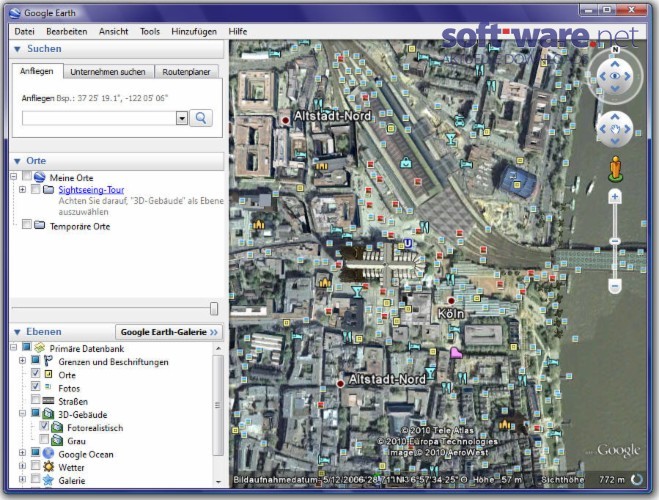
Task: Click the Grau building icon
Action: click(57, 440)
